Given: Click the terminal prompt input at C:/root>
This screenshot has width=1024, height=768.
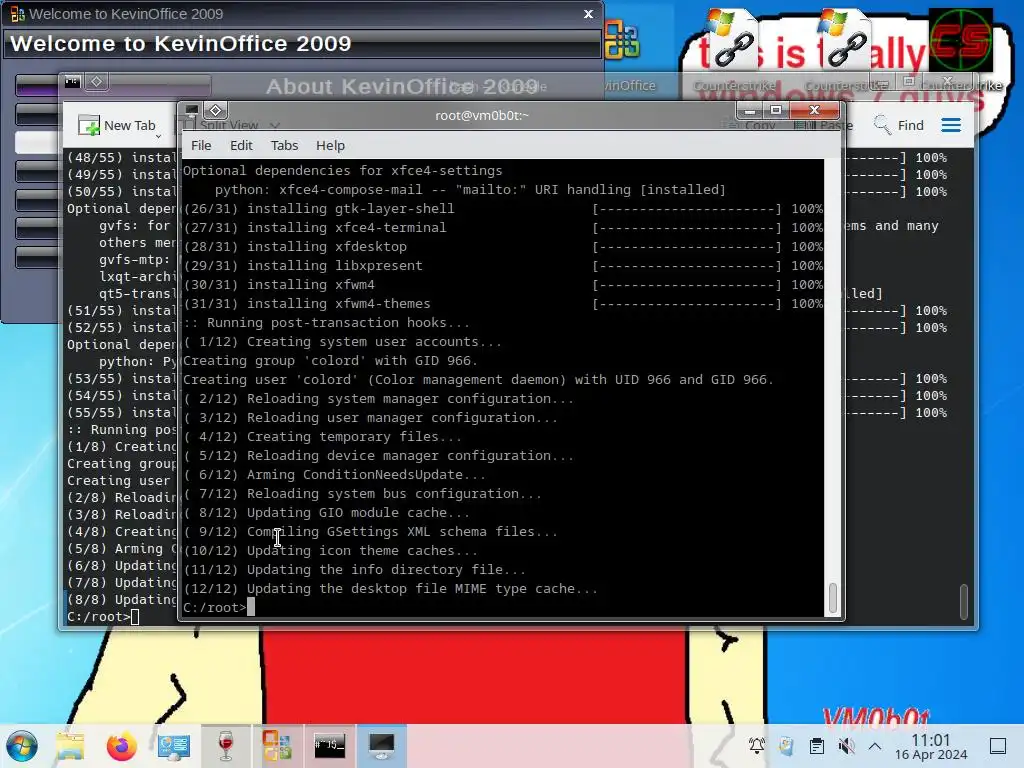Looking at the screenshot, I should [251, 607].
